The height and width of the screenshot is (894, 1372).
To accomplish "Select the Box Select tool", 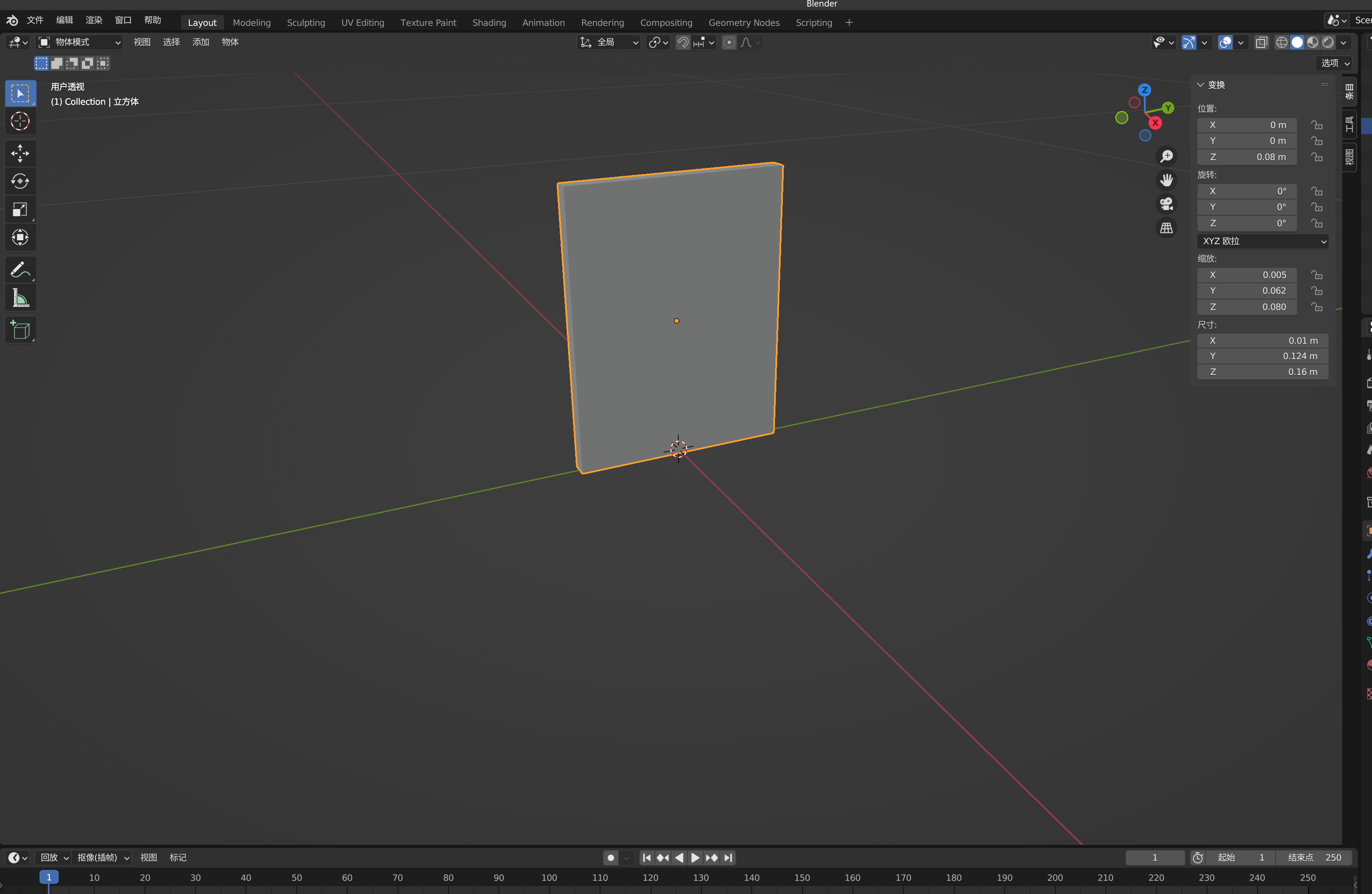I will coord(20,93).
